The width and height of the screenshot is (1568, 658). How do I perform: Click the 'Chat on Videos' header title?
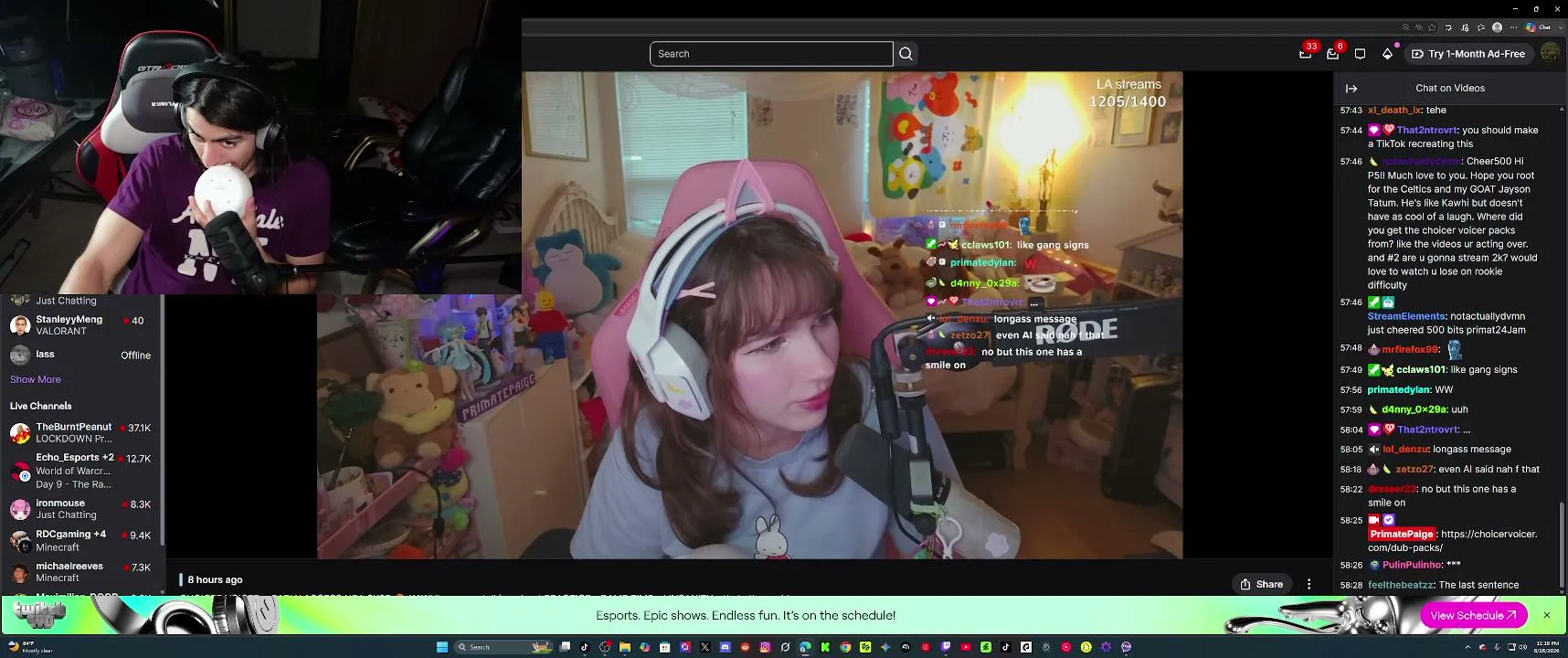[1450, 89]
